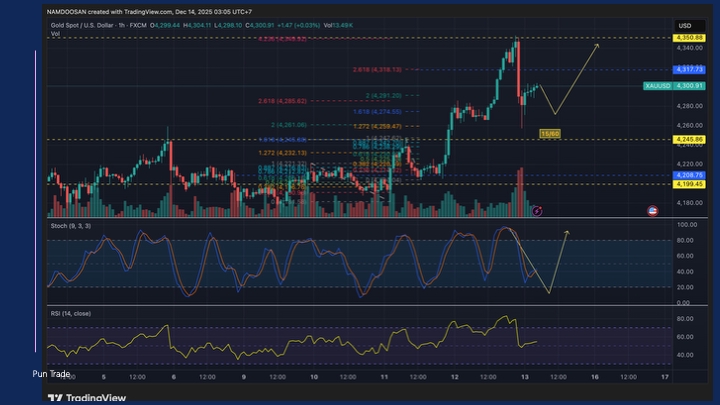Screen dimensions: 720x405
Task: Click the purple lightning event icon
Action: tap(538, 211)
